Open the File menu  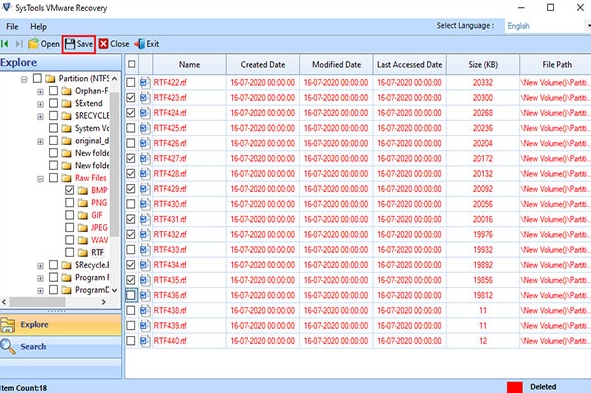click(12, 27)
